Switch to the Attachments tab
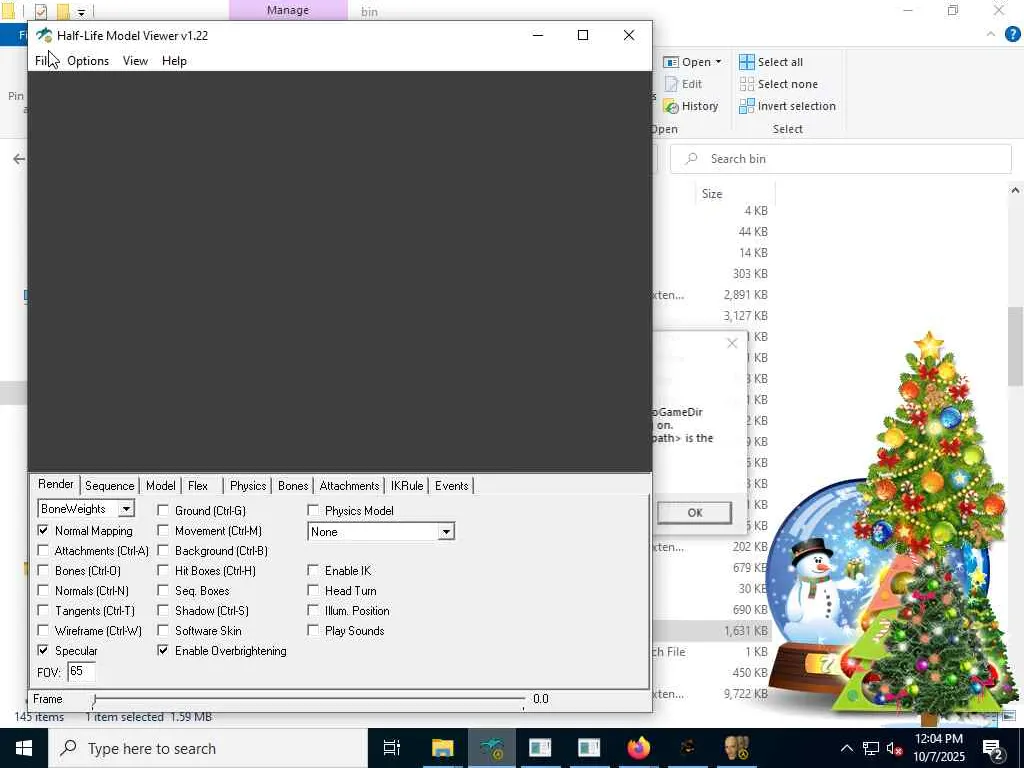This screenshot has width=1024, height=768. pos(349,486)
